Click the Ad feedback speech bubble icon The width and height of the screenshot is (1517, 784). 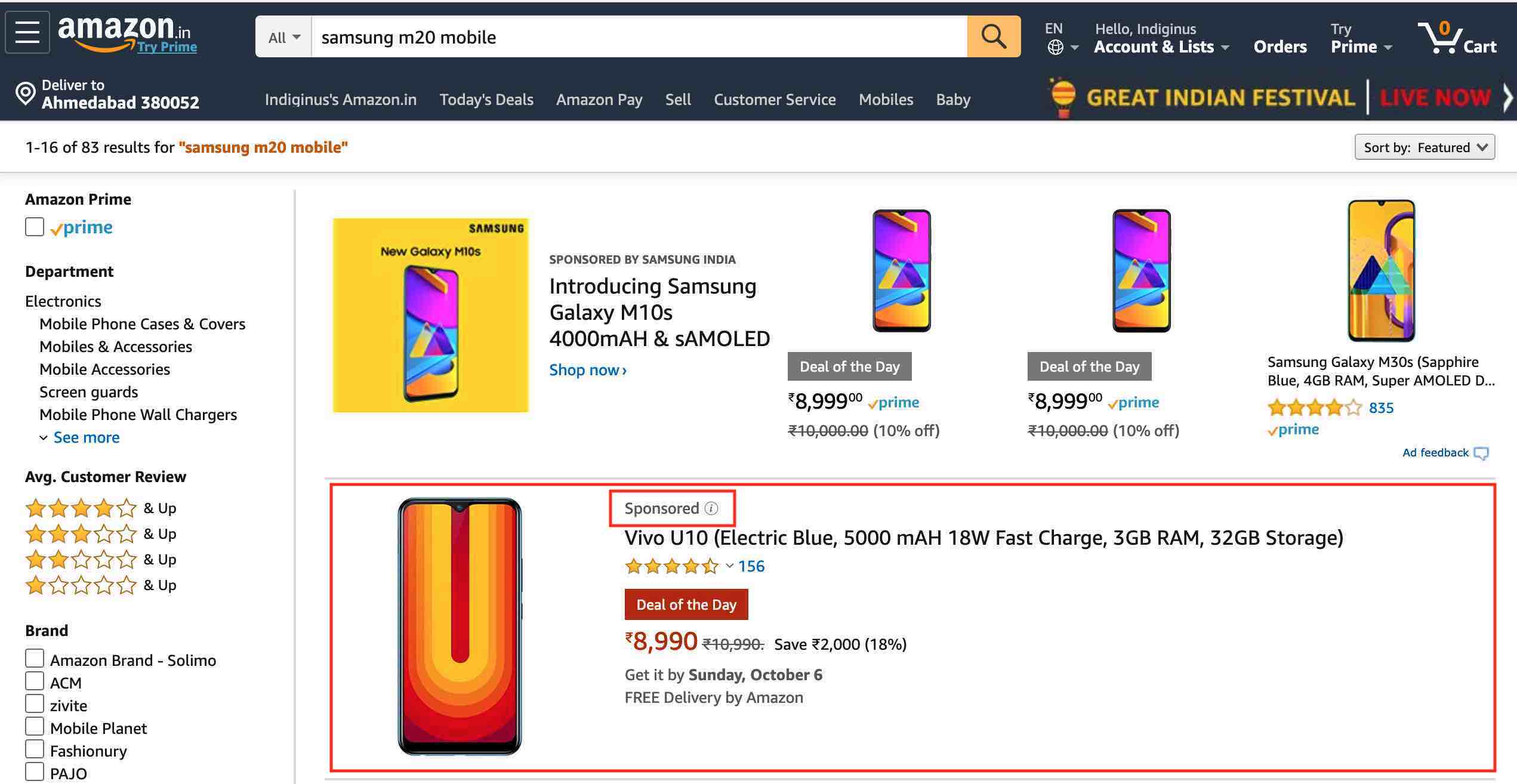1481,453
